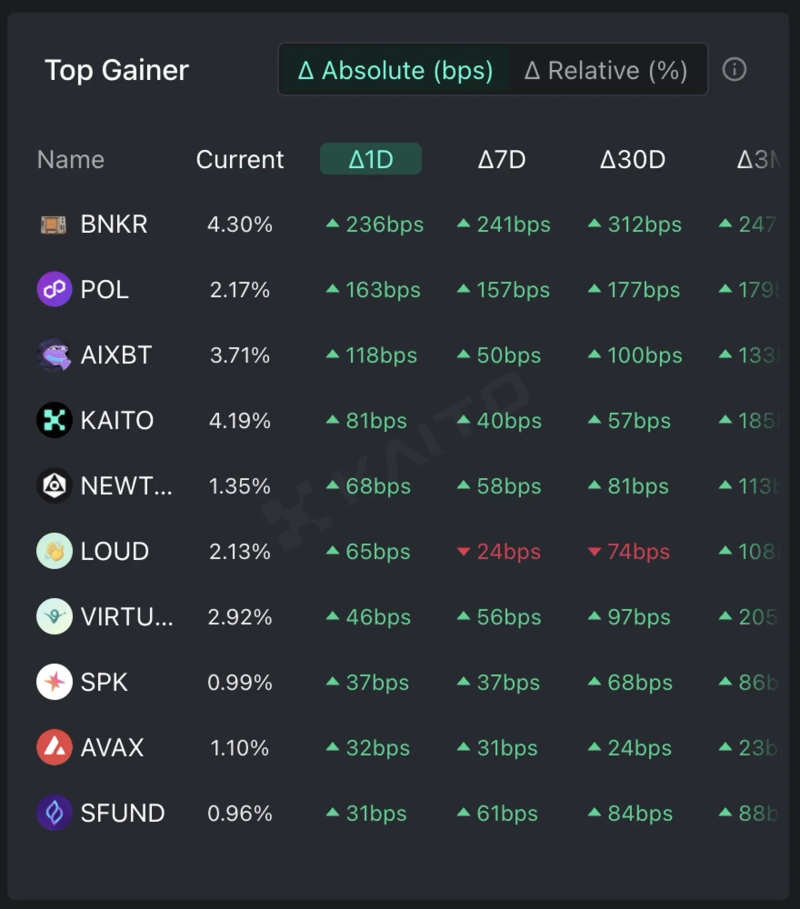Screen dimensions: 800x909
Task: Click the KAITO token icon
Action: (54, 421)
